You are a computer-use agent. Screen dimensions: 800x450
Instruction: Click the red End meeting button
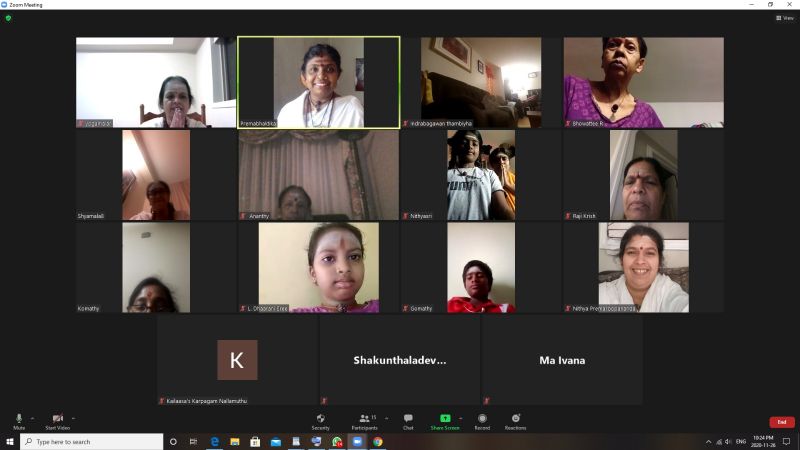[x=781, y=422]
